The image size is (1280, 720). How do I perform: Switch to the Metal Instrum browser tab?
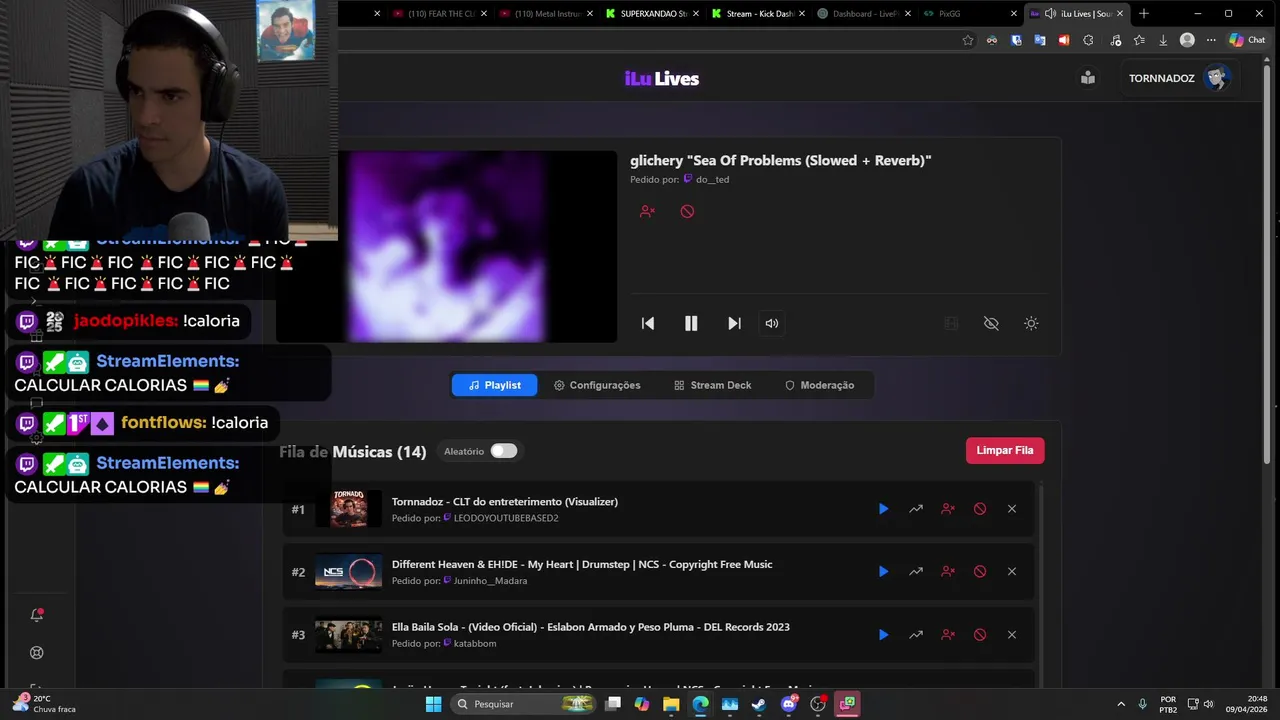(546, 14)
